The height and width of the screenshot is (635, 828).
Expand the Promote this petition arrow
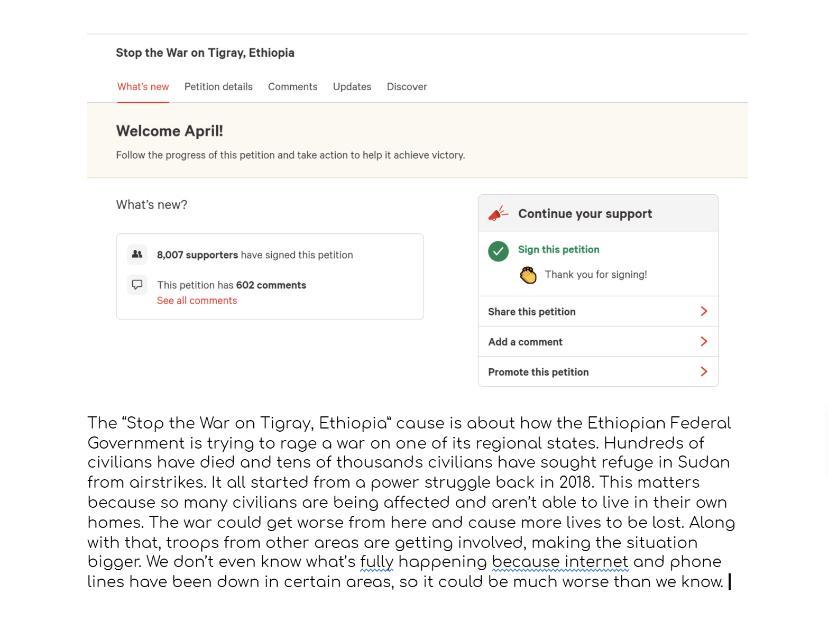(703, 372)
